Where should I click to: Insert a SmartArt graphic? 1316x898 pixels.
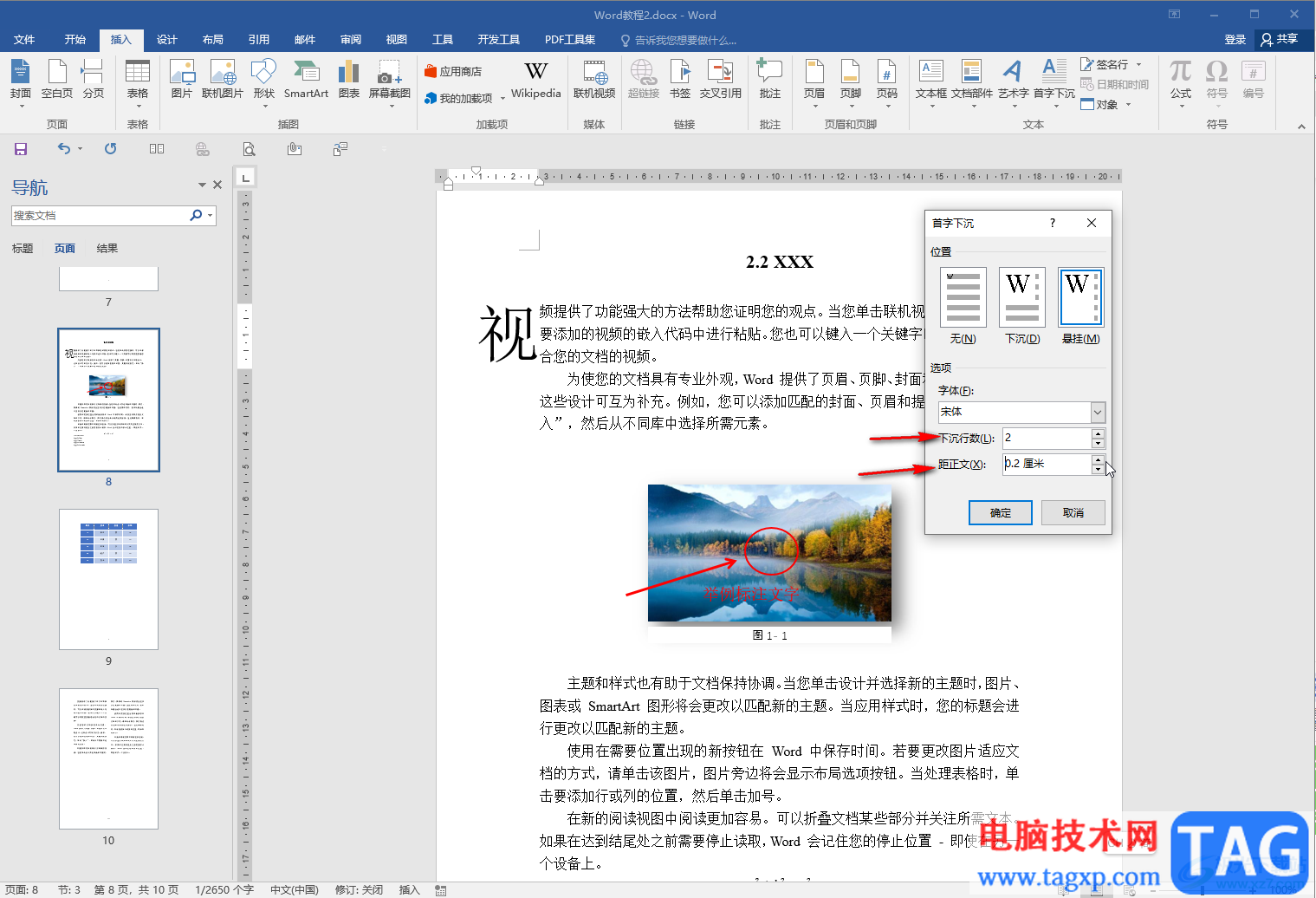pyautogui.click(x=306, y=80)
